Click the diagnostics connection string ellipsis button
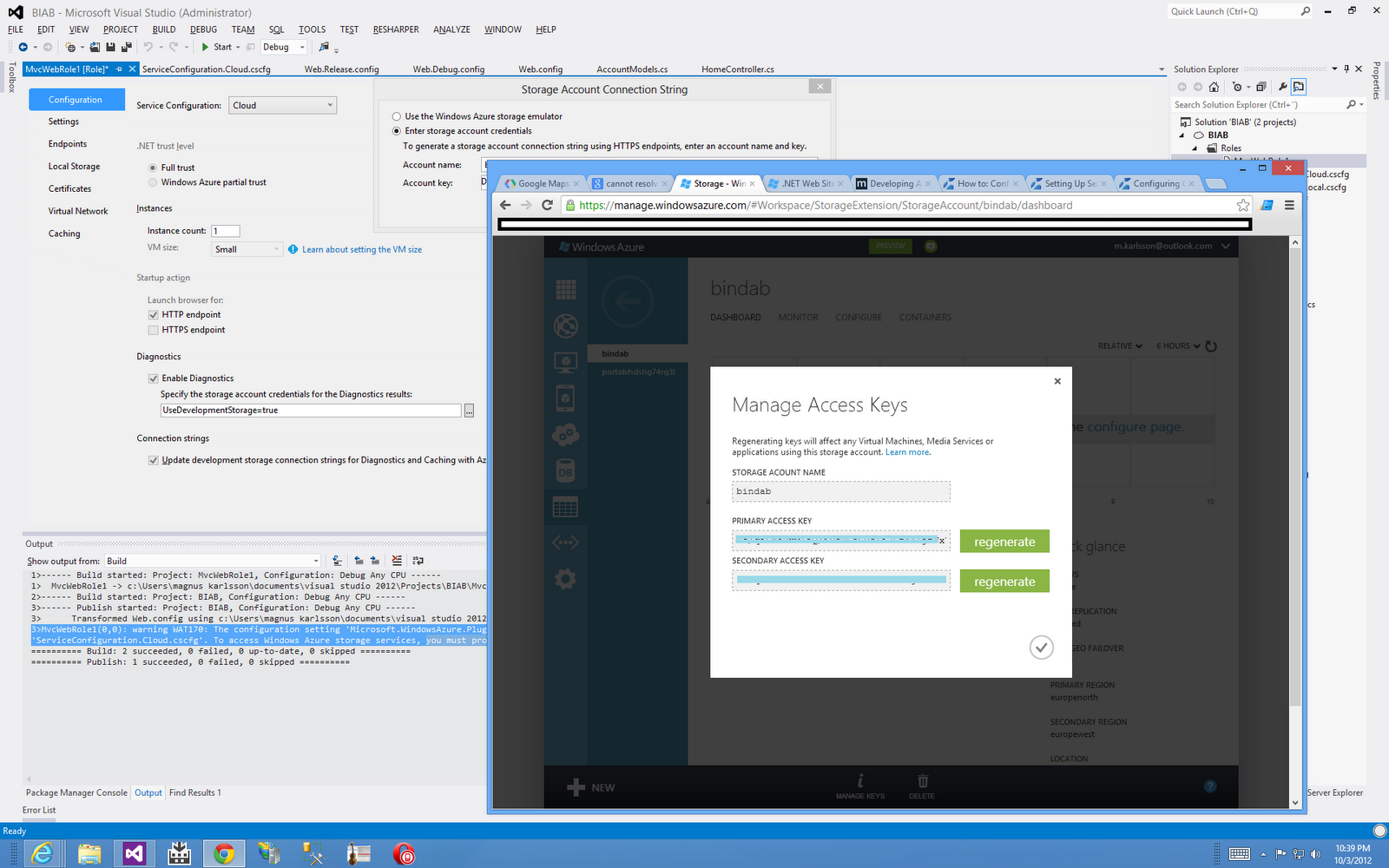The image size is (1389, 868). [x=469, y=411]
